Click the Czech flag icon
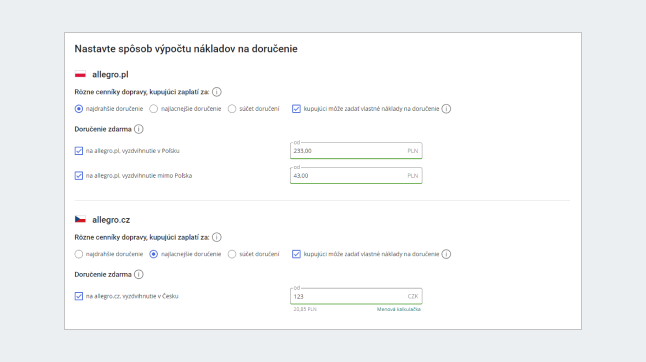 coord(80,220)
